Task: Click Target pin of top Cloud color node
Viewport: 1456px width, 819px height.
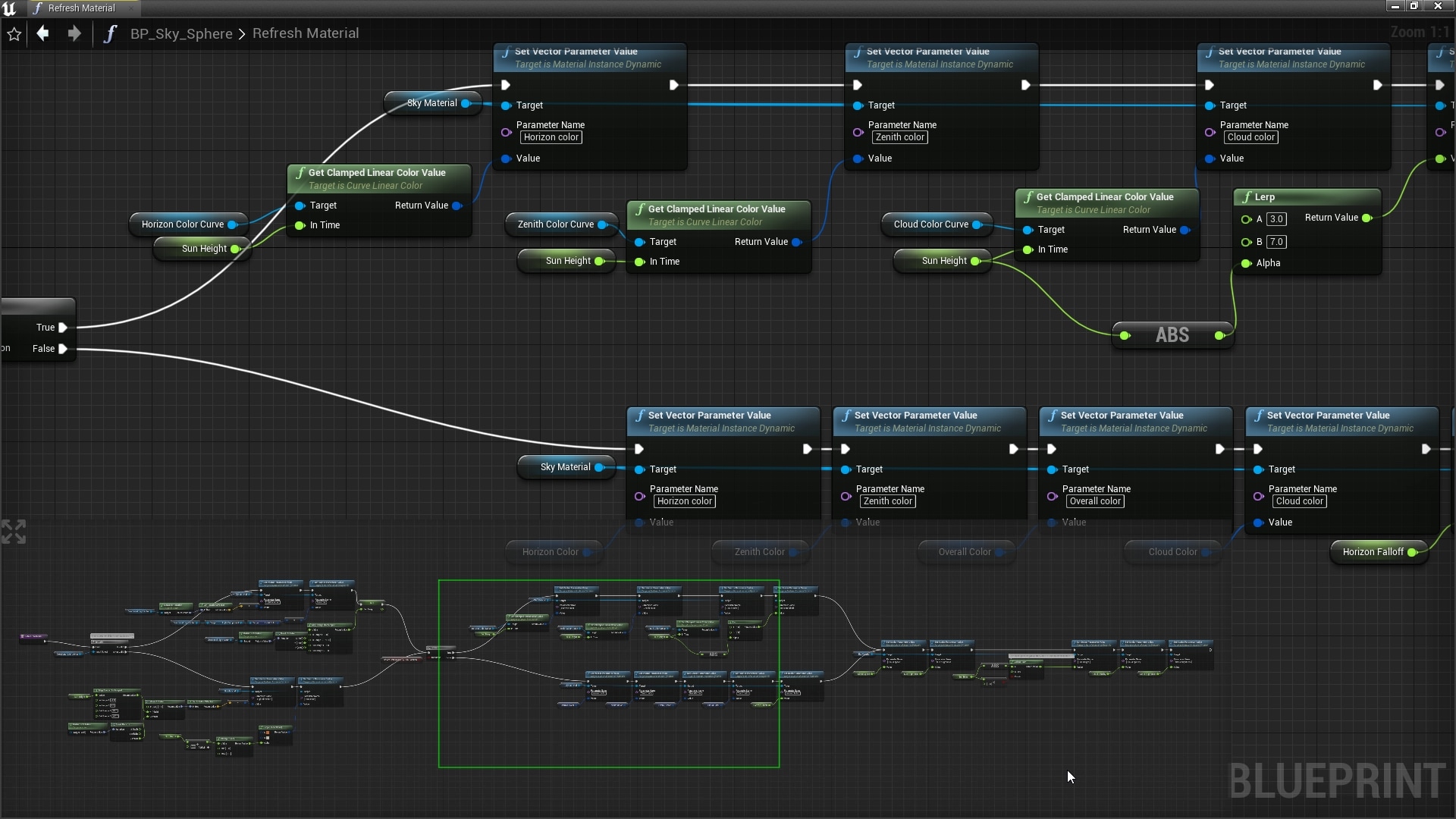Action: (x=1210, y=105)
